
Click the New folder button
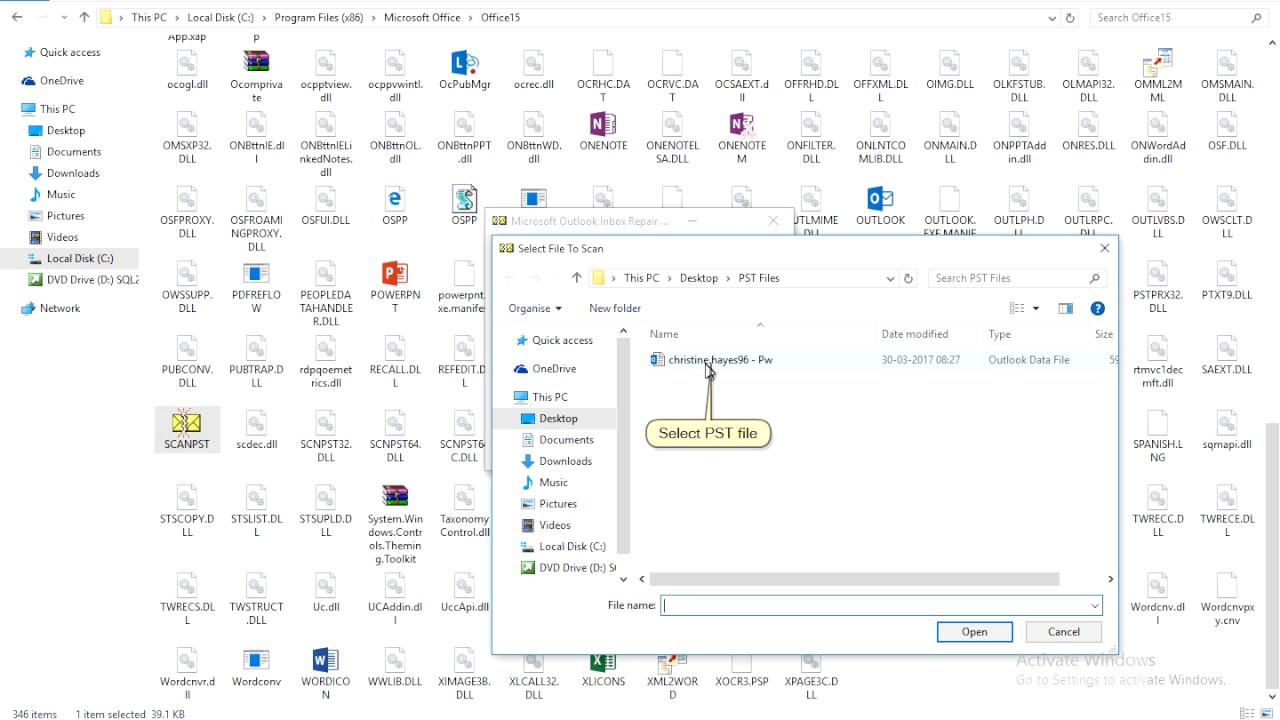point(615,308)
